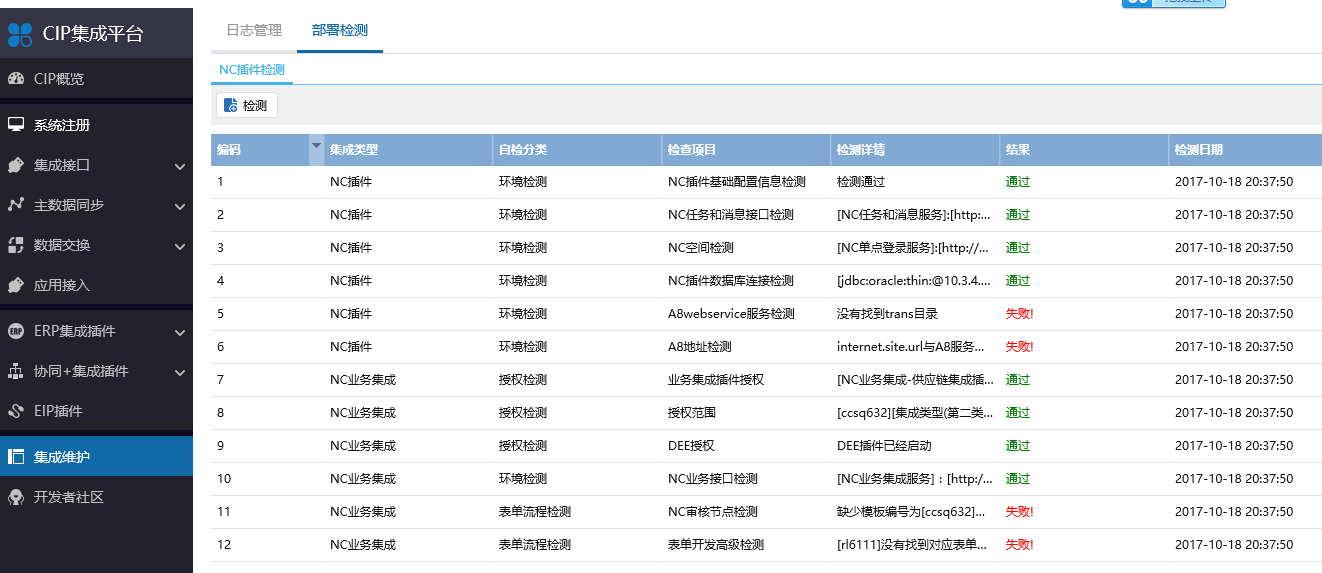Select the NC插件检测 sub-tab
This screenshot has width=1322, height=573.
click(x=252, y=70)
